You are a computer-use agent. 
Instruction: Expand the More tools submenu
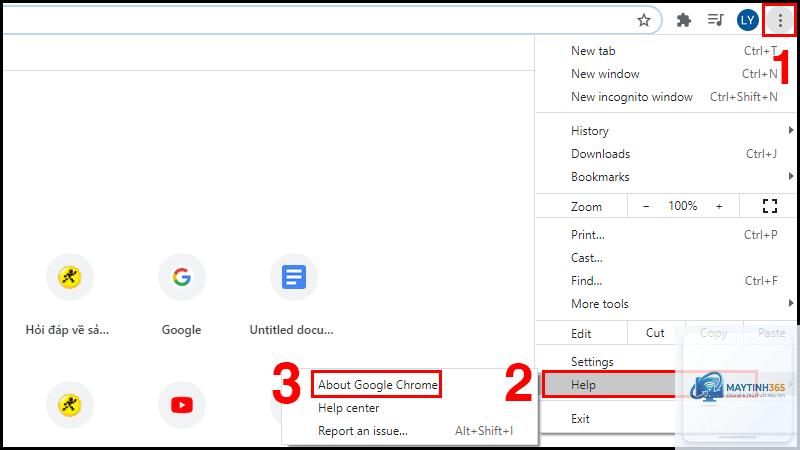(666, 304)
